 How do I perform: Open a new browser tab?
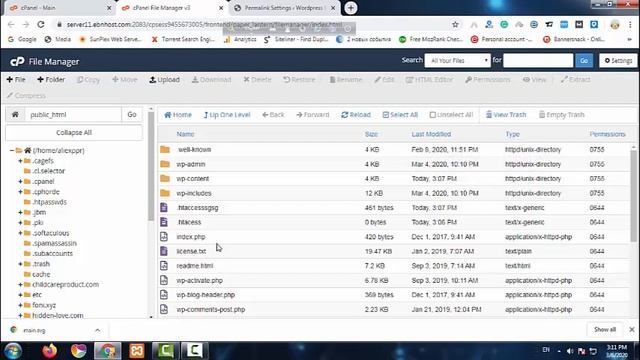[x=350, y=8]
